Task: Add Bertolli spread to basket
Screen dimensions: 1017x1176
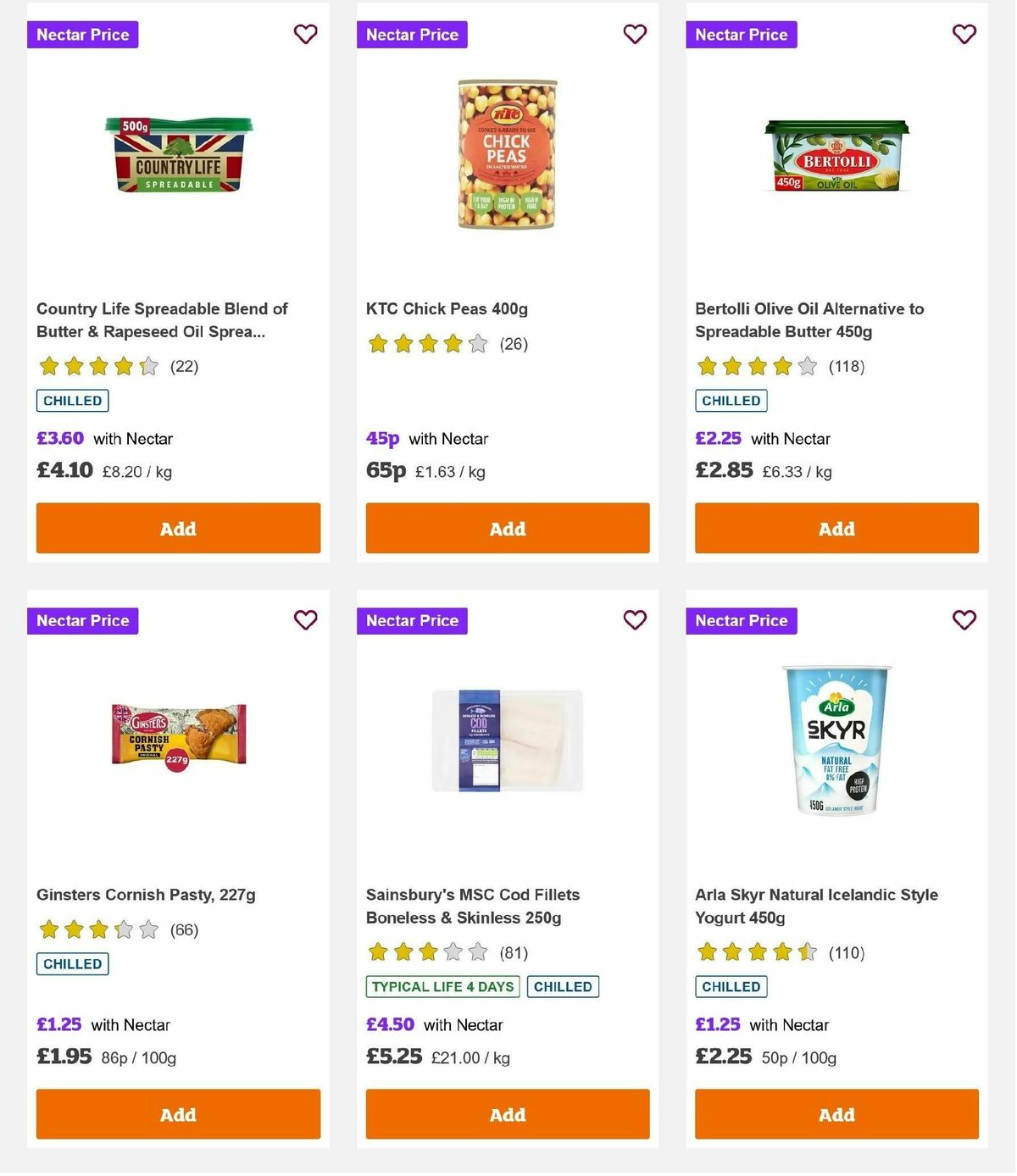Action: 836,528
